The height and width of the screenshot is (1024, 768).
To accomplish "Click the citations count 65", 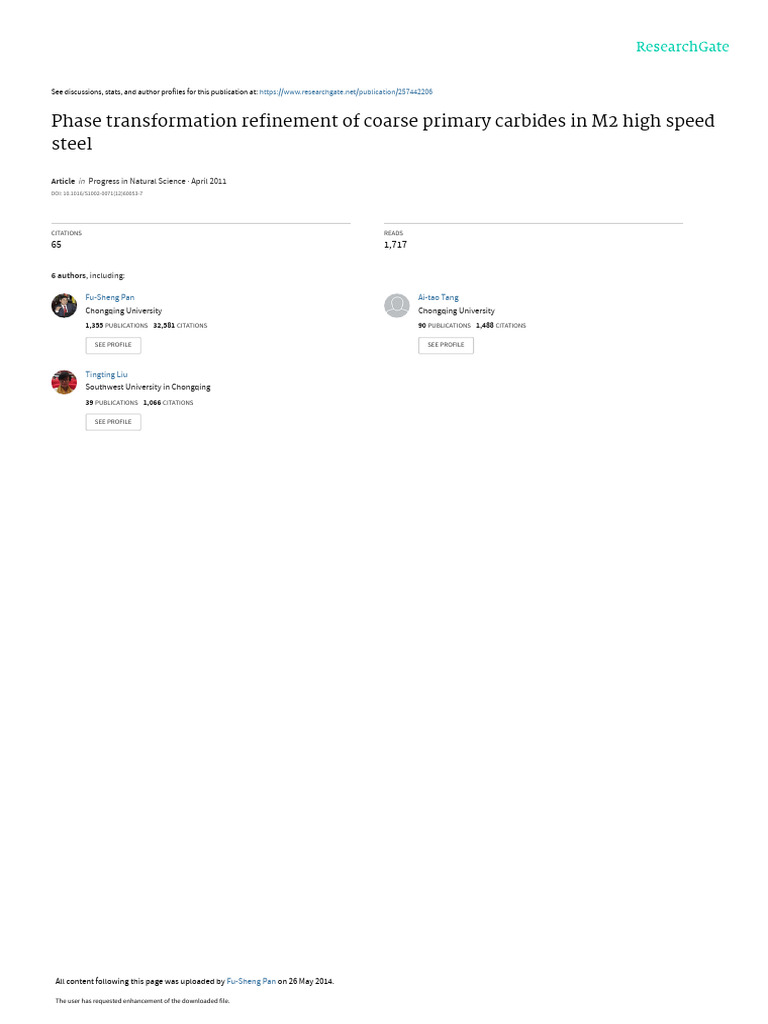I will pos(56,244).
